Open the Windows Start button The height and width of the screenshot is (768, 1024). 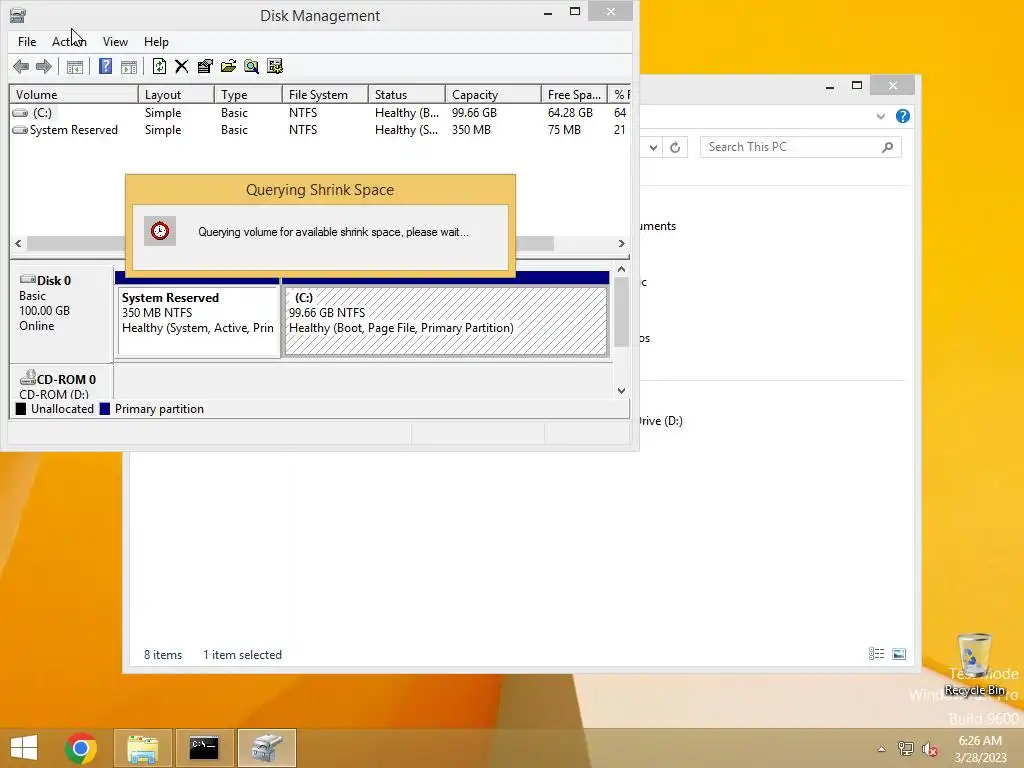tap(24, 748)
